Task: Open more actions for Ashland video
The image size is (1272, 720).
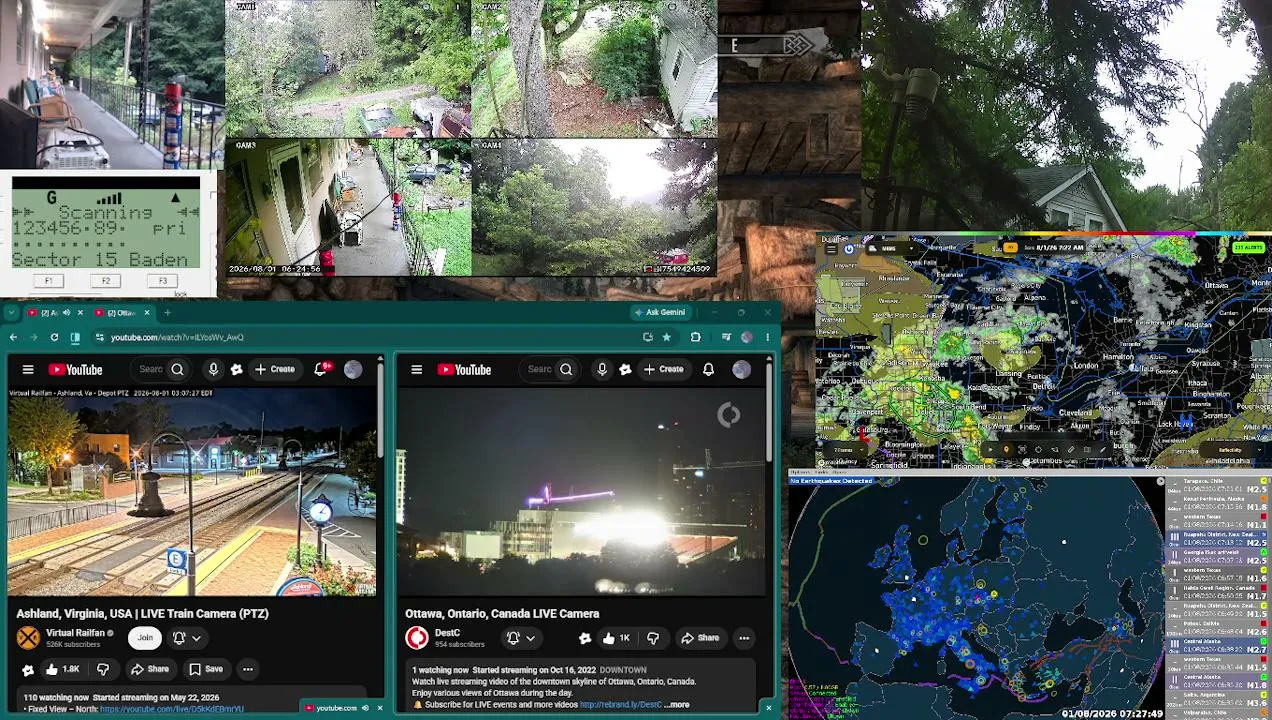Action: [x=248, y=669]
